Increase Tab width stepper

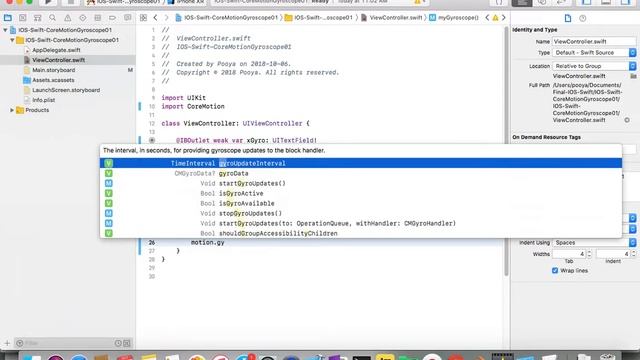click(589, 252)
